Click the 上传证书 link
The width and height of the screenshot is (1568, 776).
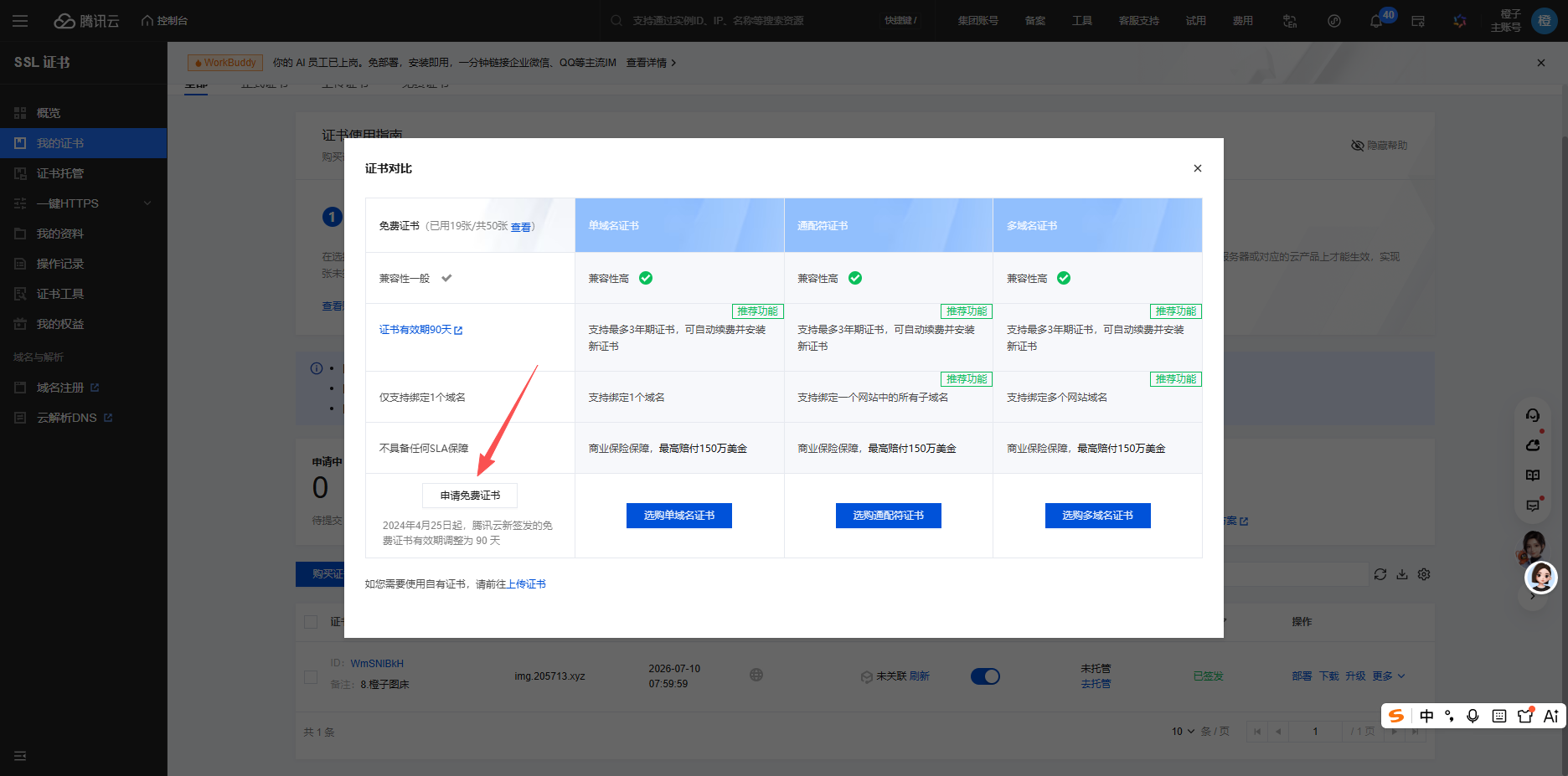tap(526, 584)
